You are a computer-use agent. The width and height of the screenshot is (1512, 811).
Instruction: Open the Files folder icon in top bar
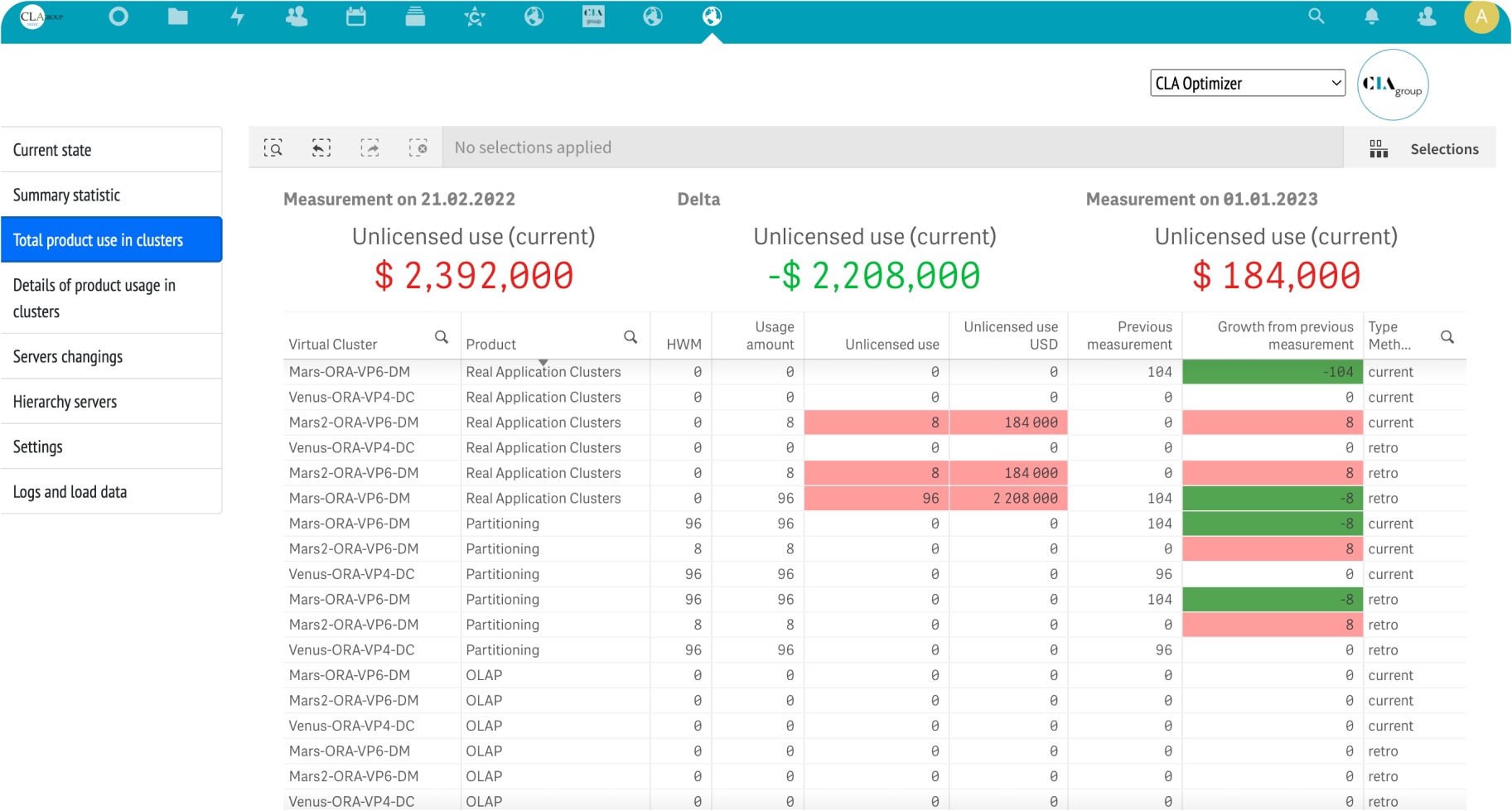tap(177, 17)
